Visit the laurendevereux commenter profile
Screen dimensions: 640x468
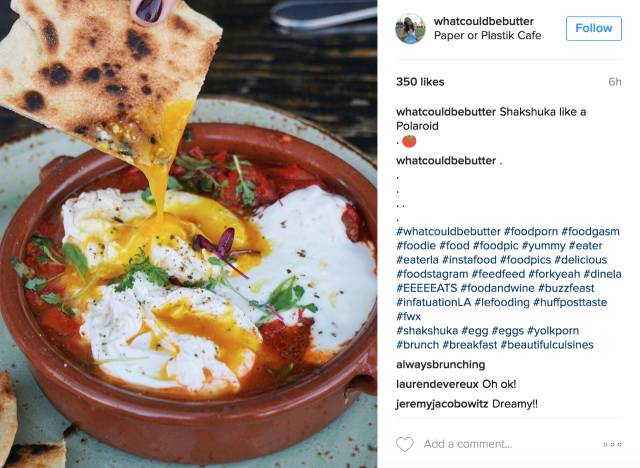pyautogui.click(x=437, y=384)
